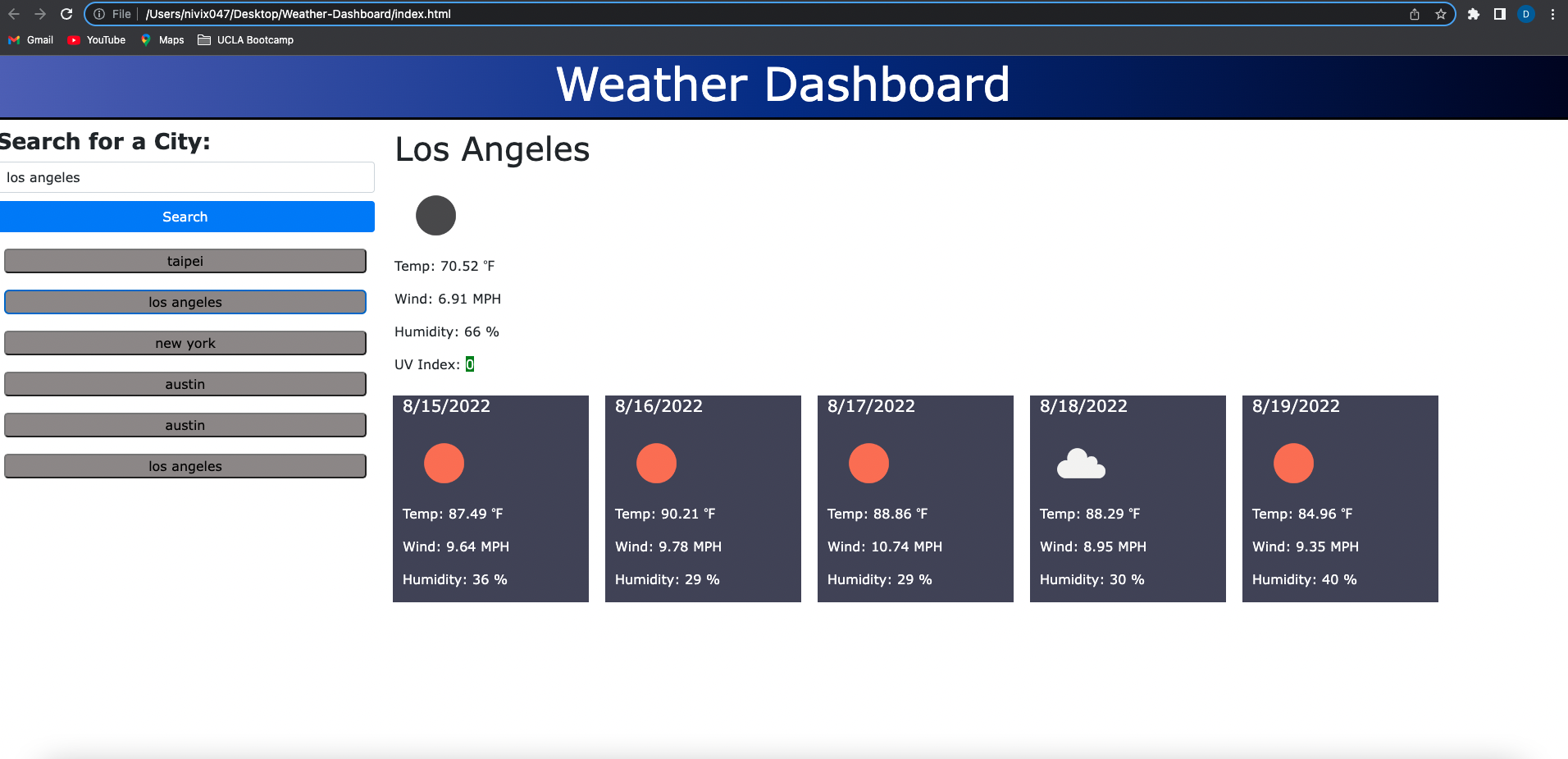Click the sun icon on the 8/19/2022 card

1293,463
